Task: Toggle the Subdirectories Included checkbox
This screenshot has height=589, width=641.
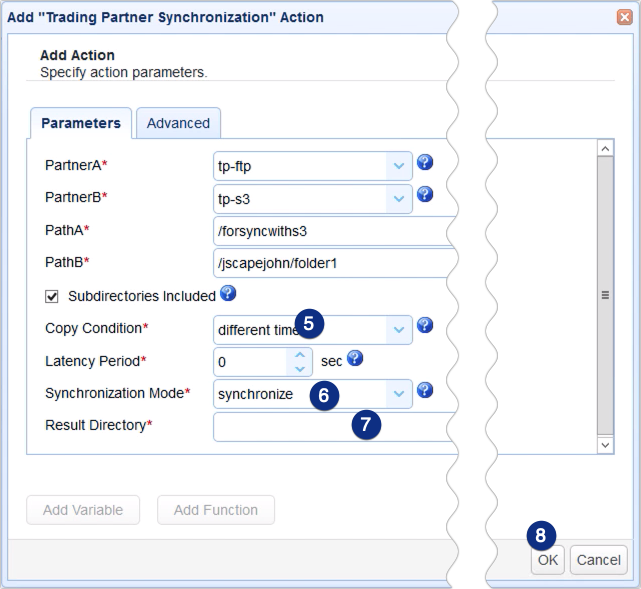Action: [x=53, y=296]
